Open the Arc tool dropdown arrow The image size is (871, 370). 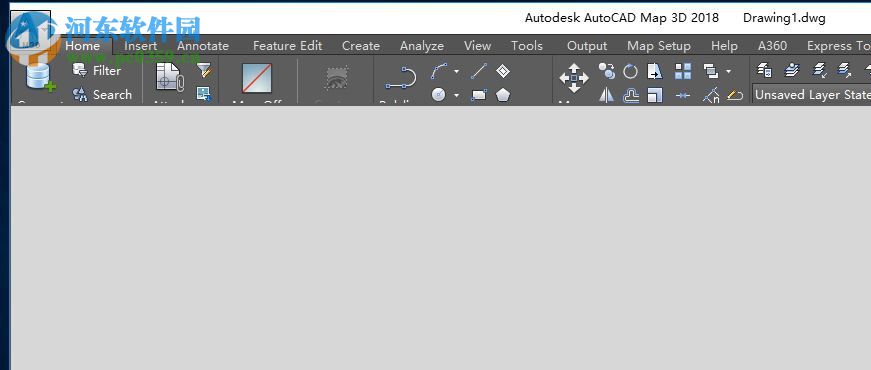pyautogui.click(x=457, y=71)
